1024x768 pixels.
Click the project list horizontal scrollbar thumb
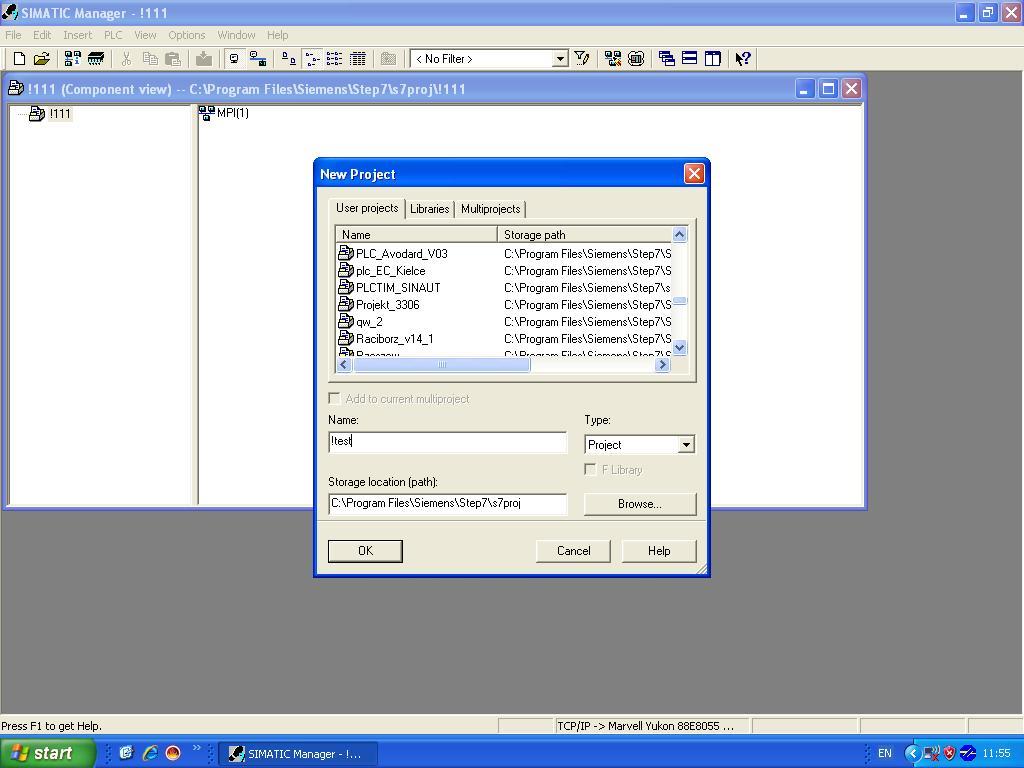pyautogui.click(x=441, y=365)
